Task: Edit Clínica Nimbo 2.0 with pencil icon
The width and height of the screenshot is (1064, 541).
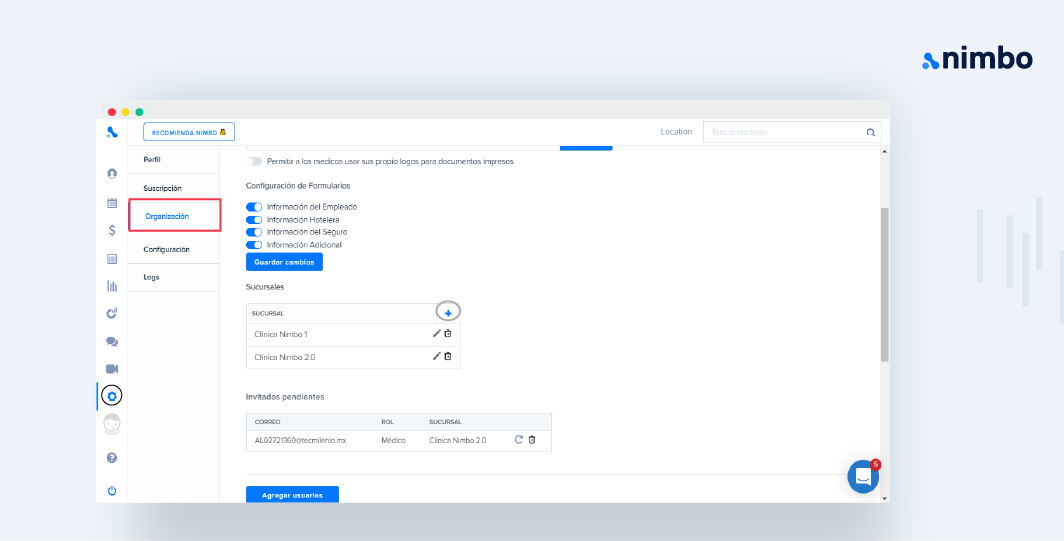Action: click(x=436, y=356)
